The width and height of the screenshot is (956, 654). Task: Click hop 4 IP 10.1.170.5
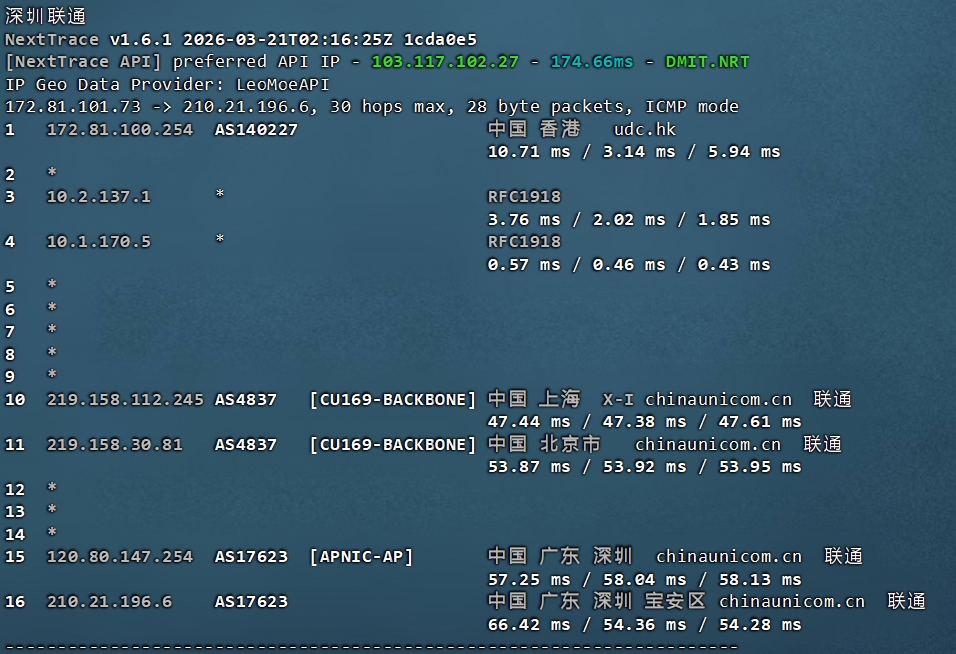tap(99, 242)
